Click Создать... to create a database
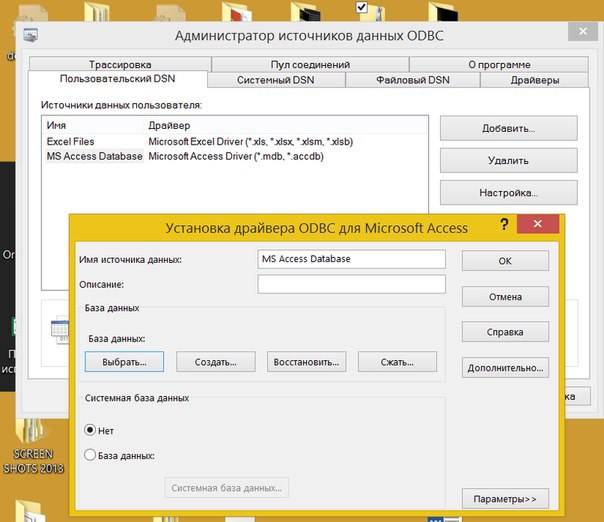Image resolution: width=604 pixels, height=522 pixels. coord(216,362)
